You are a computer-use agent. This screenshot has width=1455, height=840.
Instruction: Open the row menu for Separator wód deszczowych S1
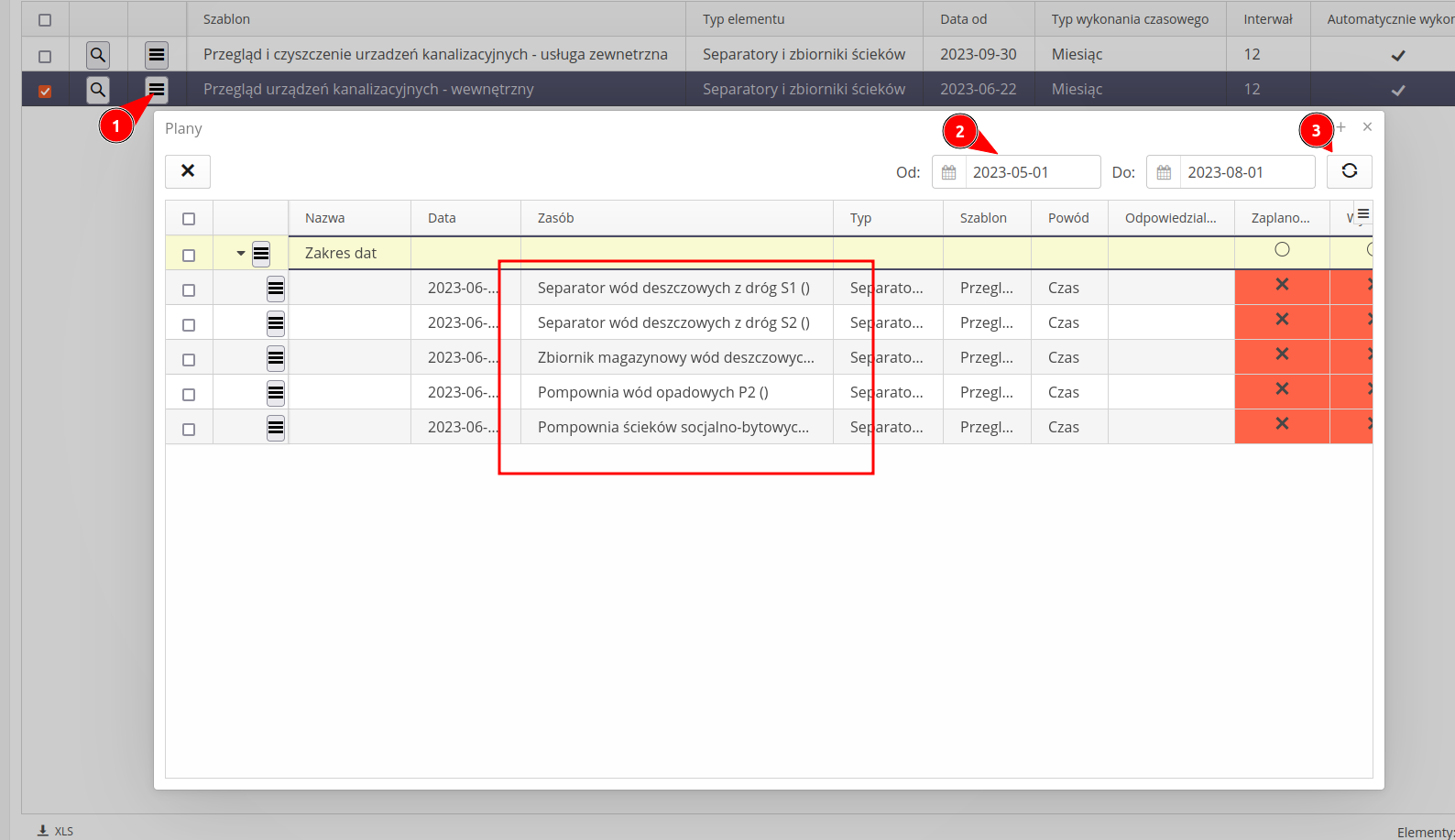(275, 289)
